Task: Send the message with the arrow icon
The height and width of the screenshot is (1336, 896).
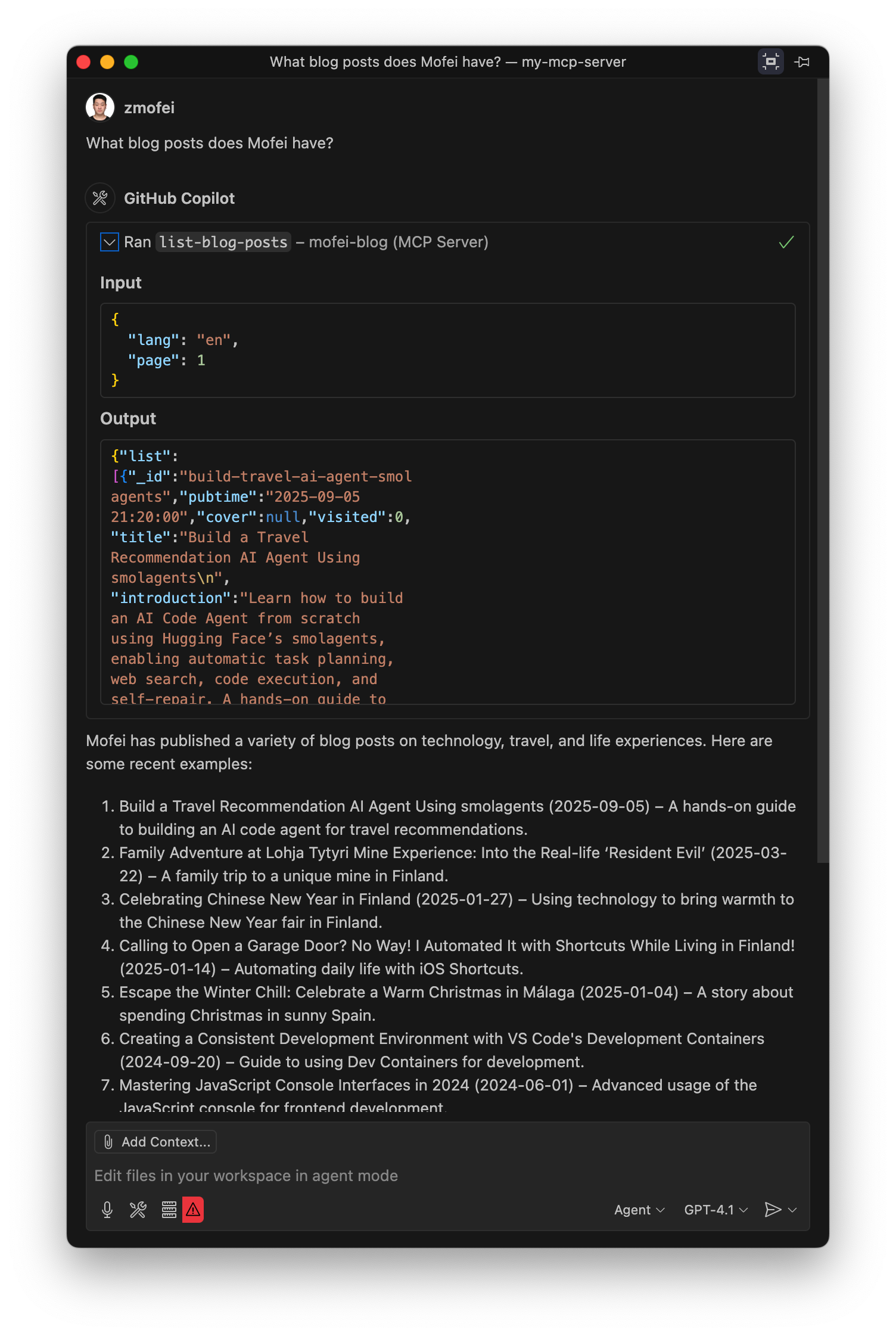Action: [773, 1210]
